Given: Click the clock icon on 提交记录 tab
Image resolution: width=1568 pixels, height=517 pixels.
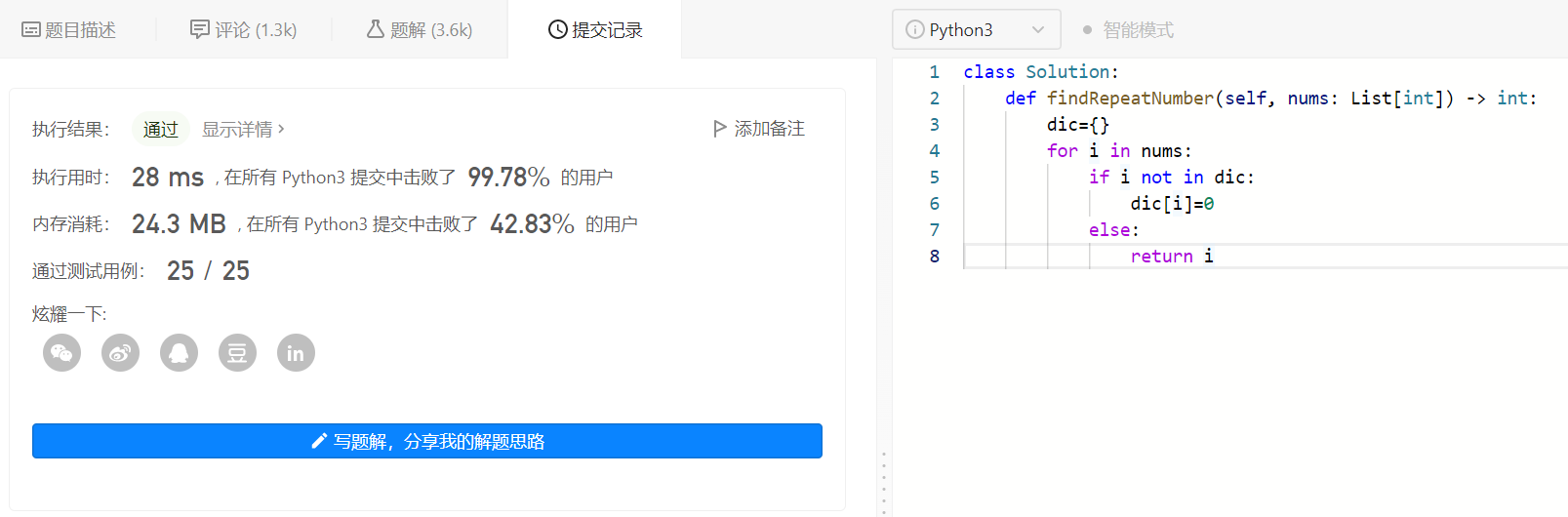Looking at the screenshot, I should click(x=558, y=30).
